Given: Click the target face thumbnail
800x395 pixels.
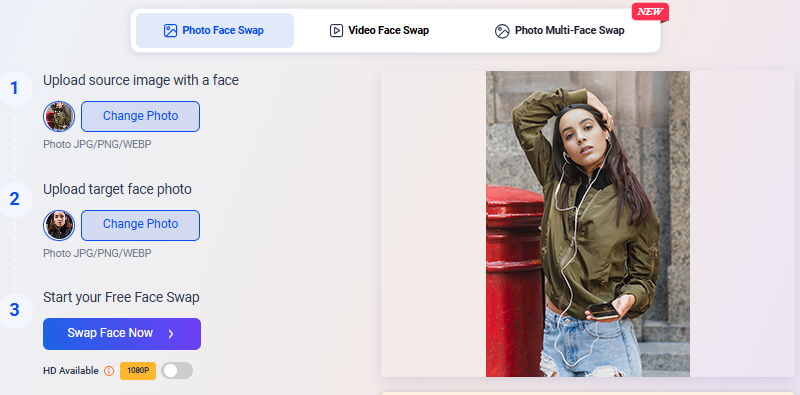Looking at the screenshot, I should [x=59, y=225].
